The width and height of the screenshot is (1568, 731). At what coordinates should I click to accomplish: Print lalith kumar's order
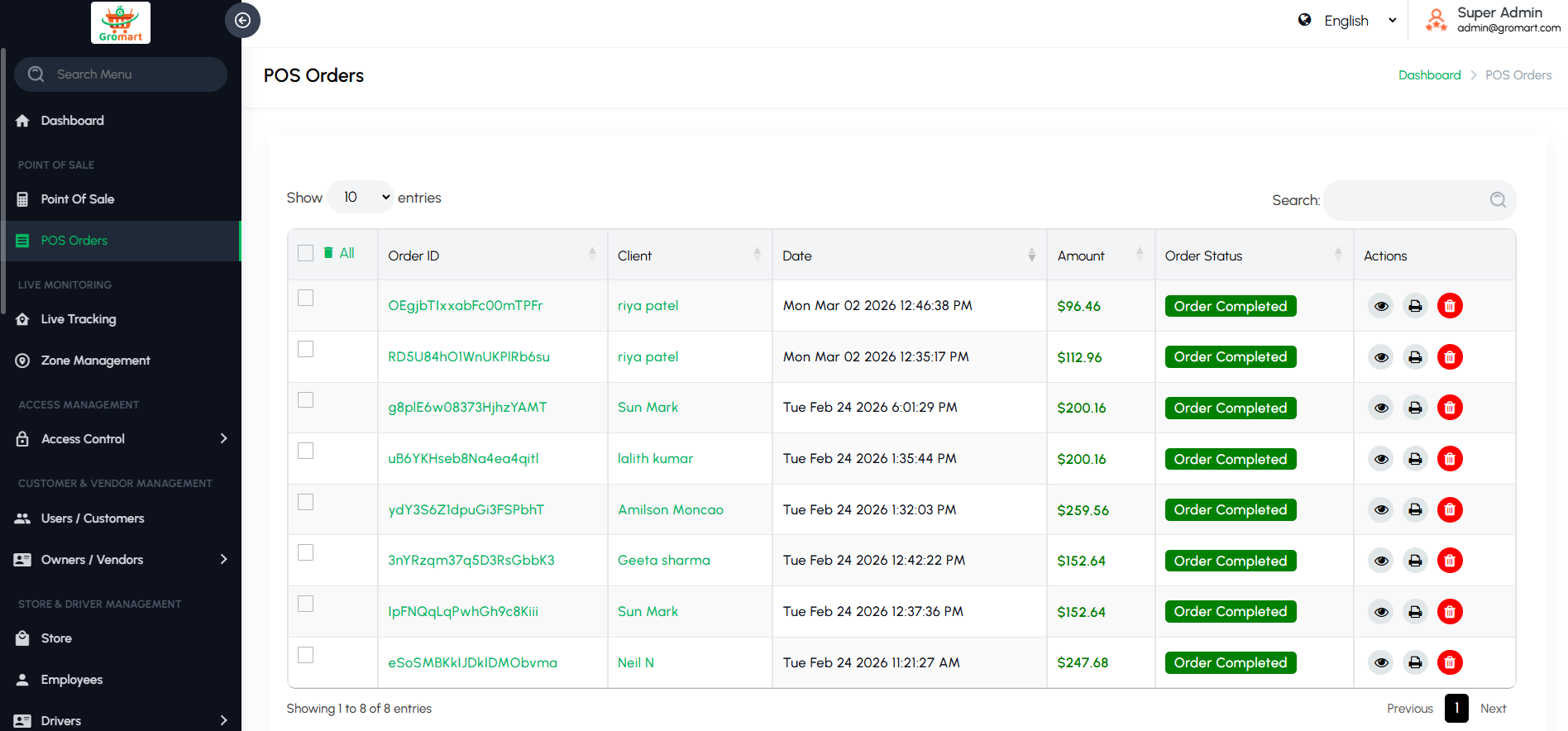pyautogui.click(x=1415, y=459)
